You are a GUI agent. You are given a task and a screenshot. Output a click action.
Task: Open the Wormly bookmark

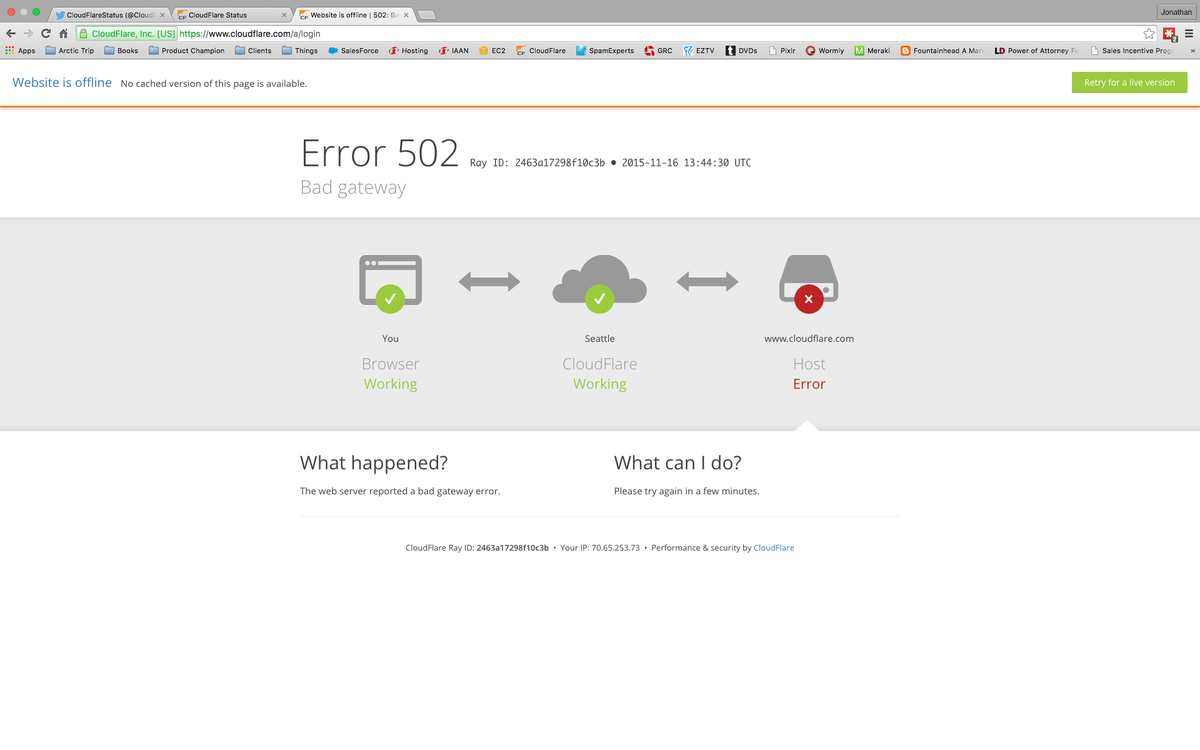(825, 50)
